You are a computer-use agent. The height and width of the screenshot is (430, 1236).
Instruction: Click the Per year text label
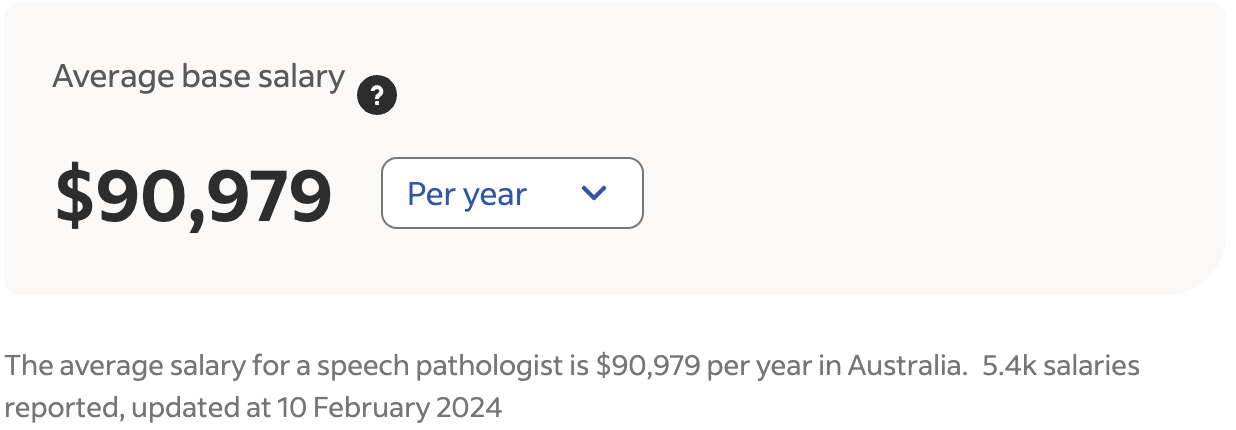pyautogui.click(x=467, y=194)
